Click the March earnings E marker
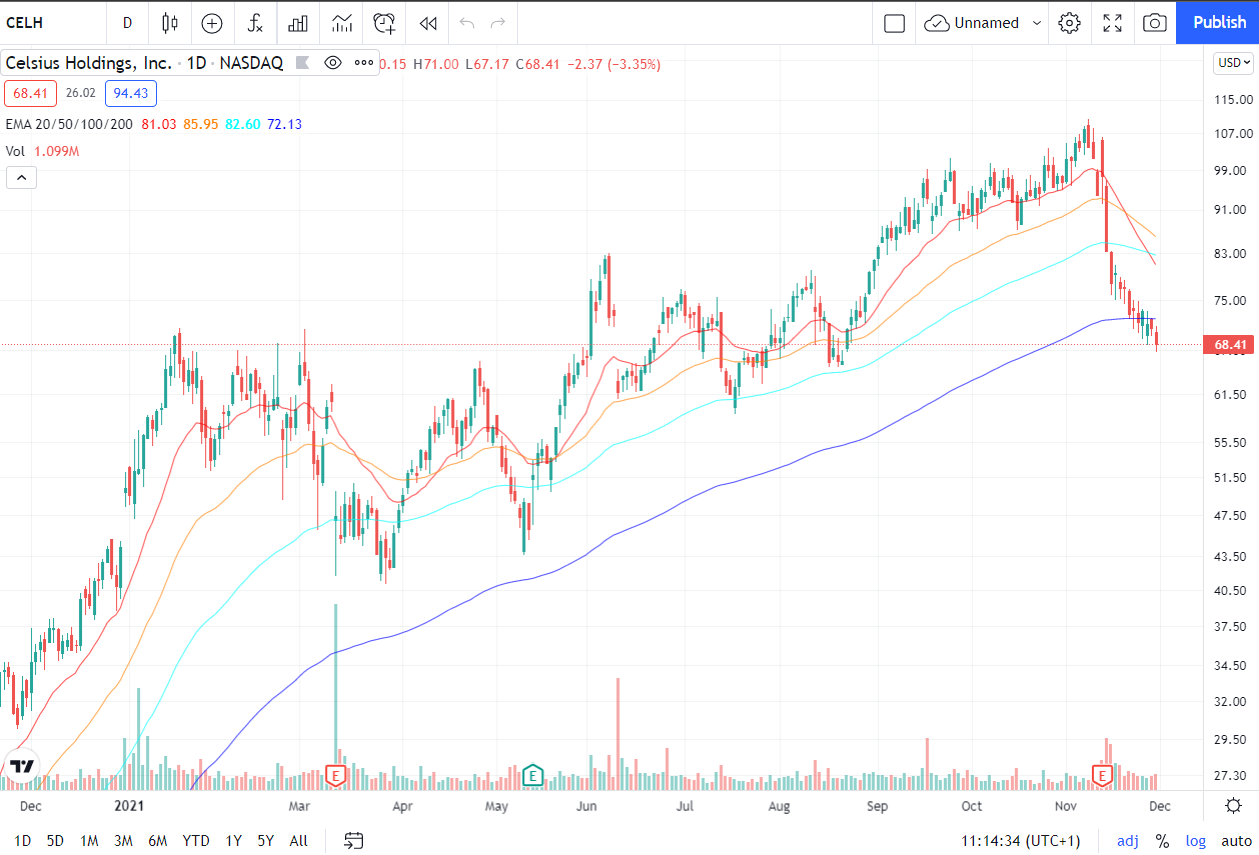The height and width of the screenshot is (855, 1259). click(336, 775)
